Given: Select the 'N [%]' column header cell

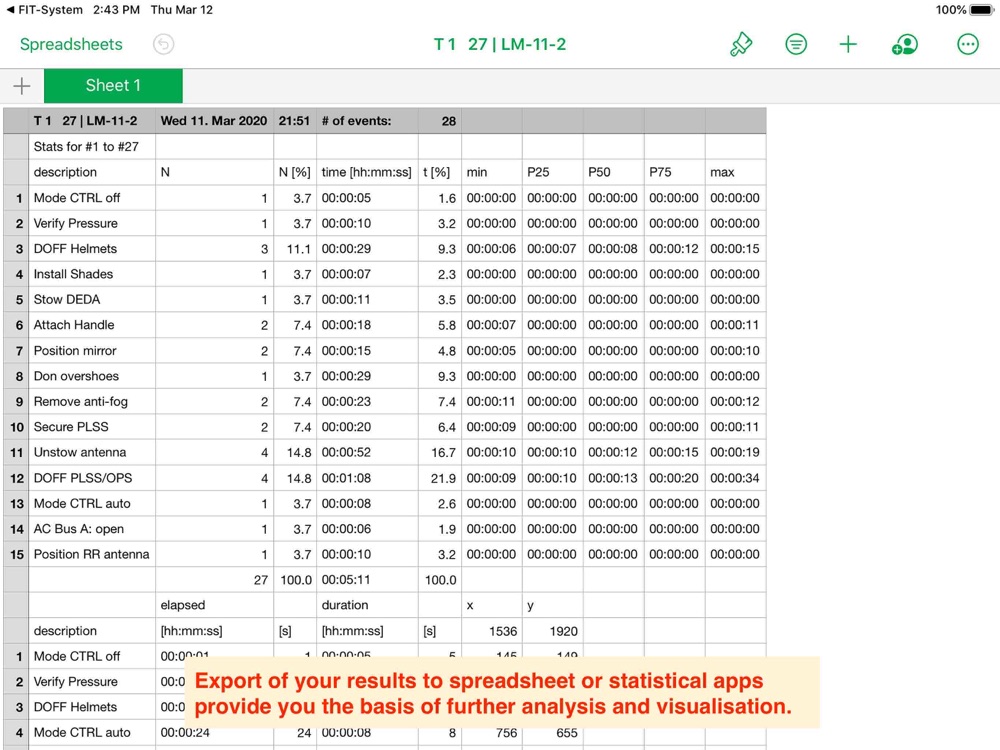Looking at the screenshot, I should click(x=295, y=172).
